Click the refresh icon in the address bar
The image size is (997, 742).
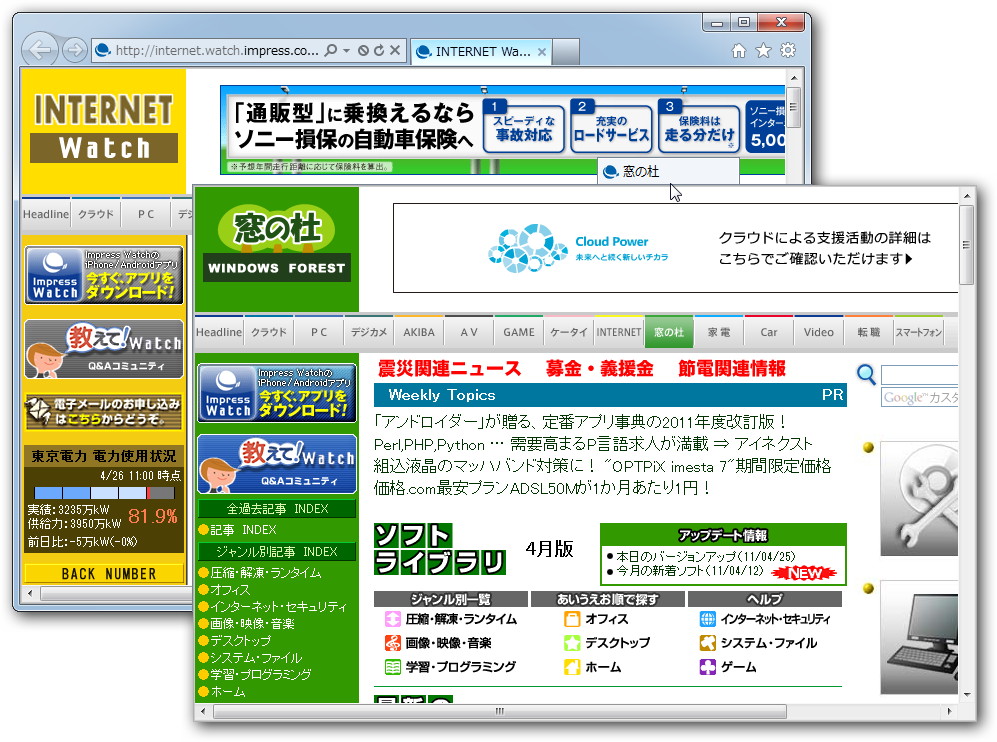pyautogui.click(x=378, y=50)
